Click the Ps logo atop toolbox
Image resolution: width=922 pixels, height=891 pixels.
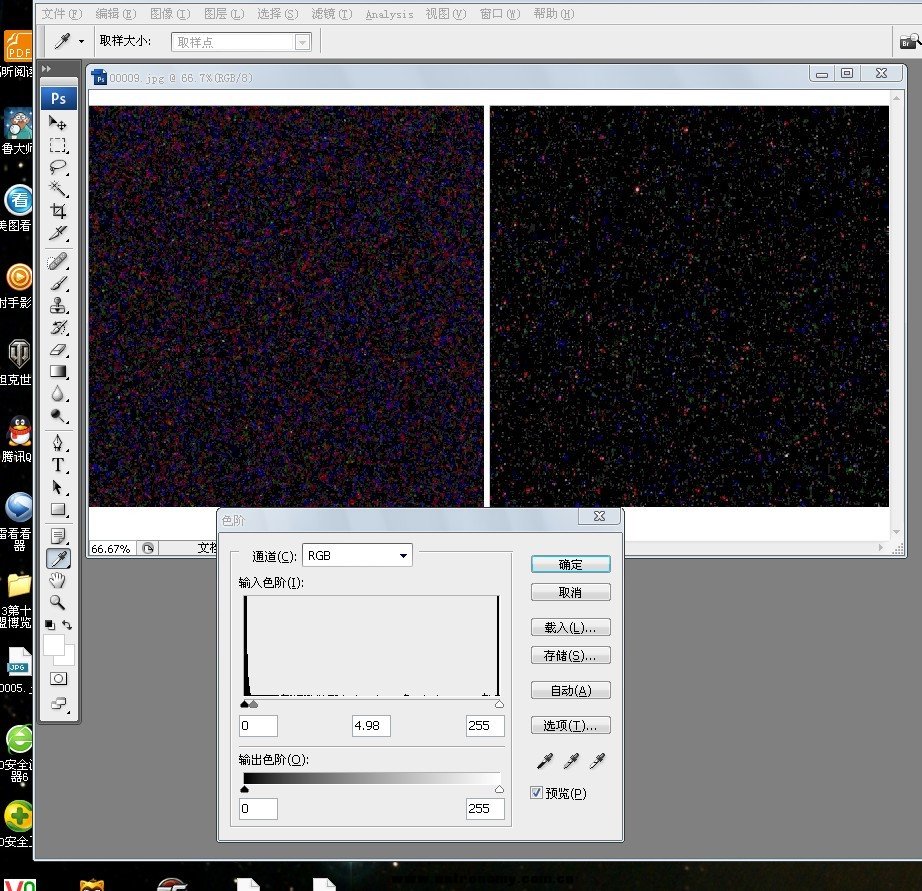click(58, 98)
